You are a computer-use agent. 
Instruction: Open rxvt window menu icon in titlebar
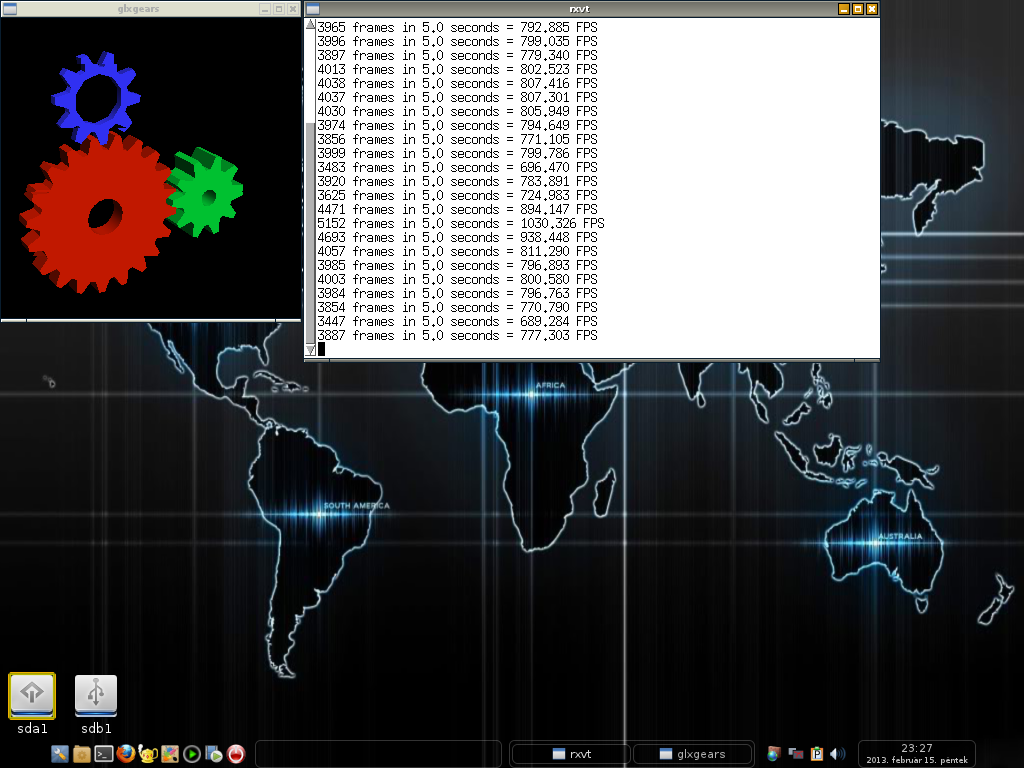313,9
